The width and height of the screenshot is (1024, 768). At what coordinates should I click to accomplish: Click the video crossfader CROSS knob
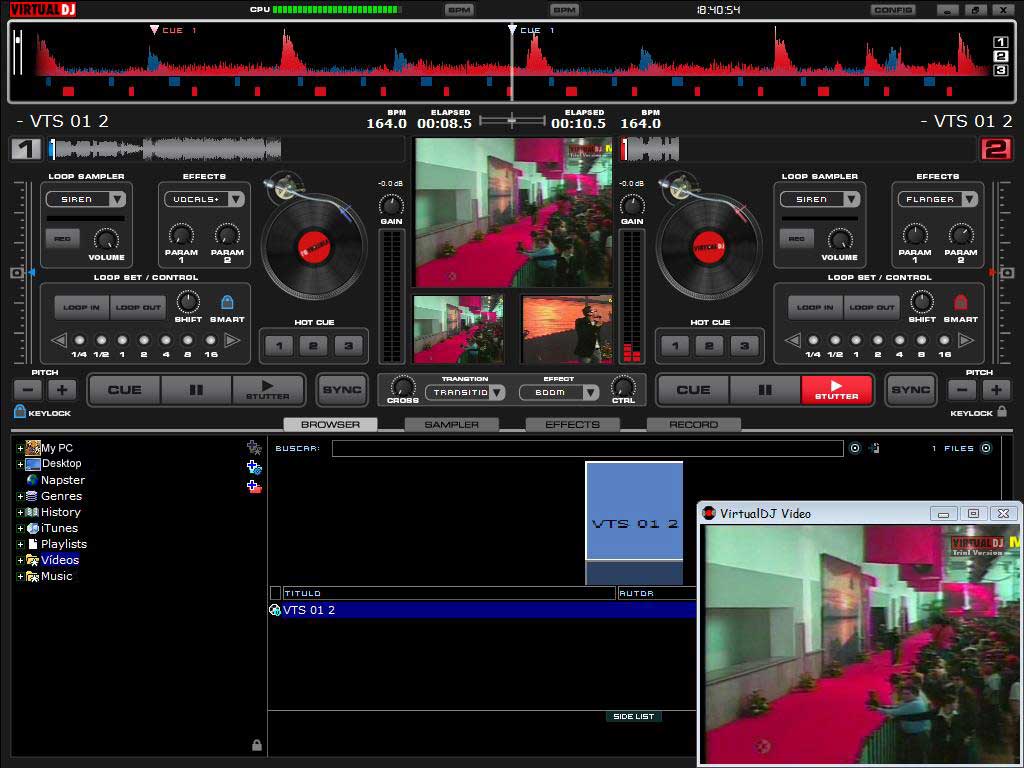[x=402, y=386]
